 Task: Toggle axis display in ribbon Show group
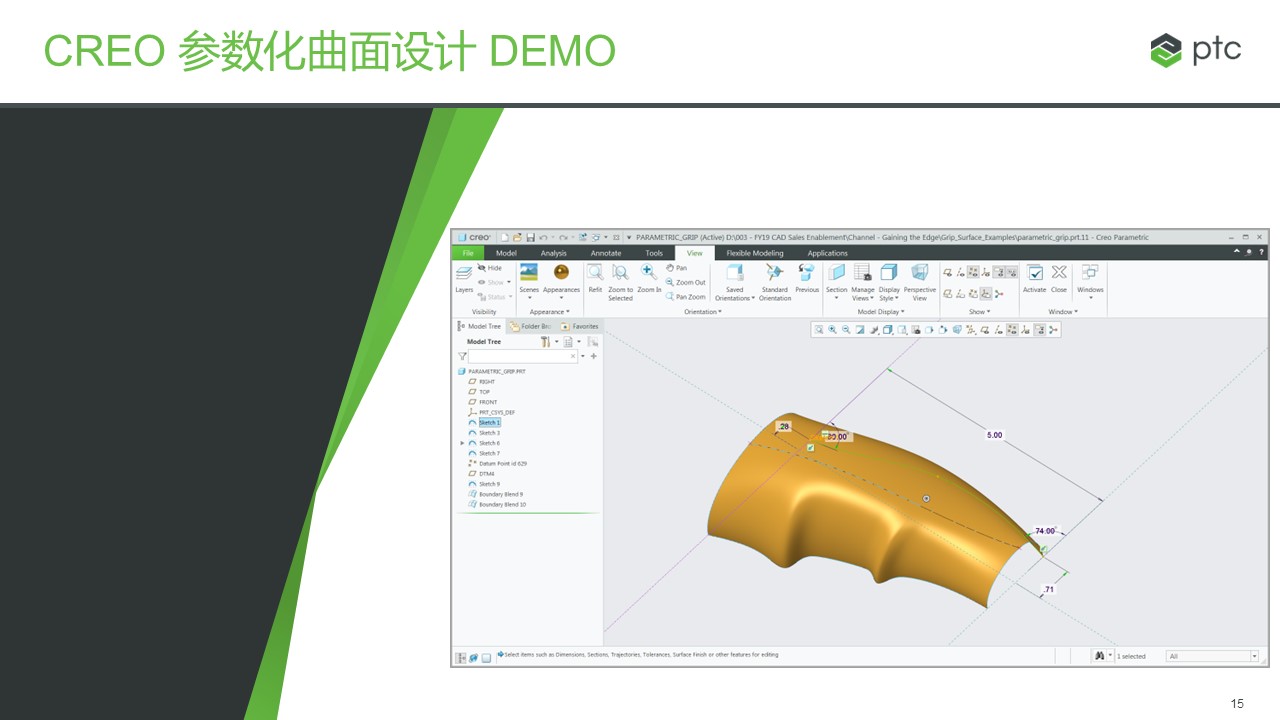960,272
